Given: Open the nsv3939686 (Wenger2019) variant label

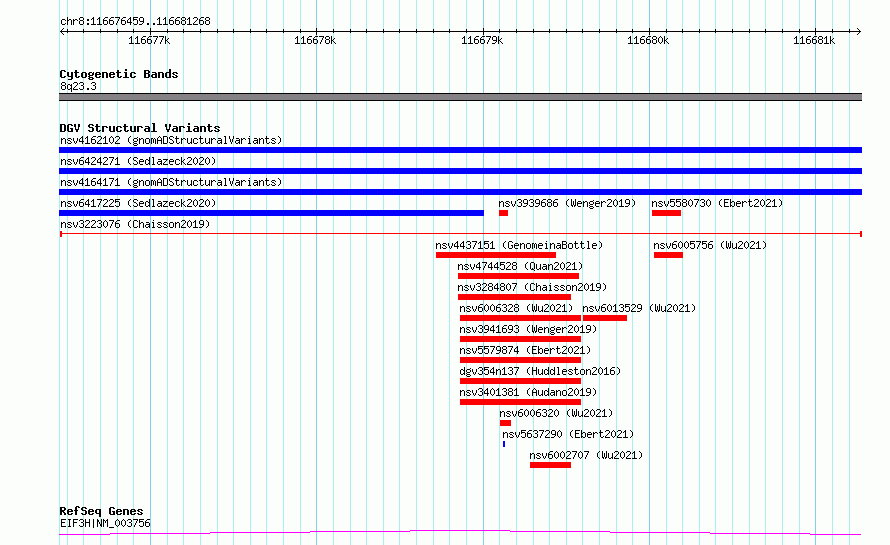Looking at the screenshot, I should click(567, 203).
